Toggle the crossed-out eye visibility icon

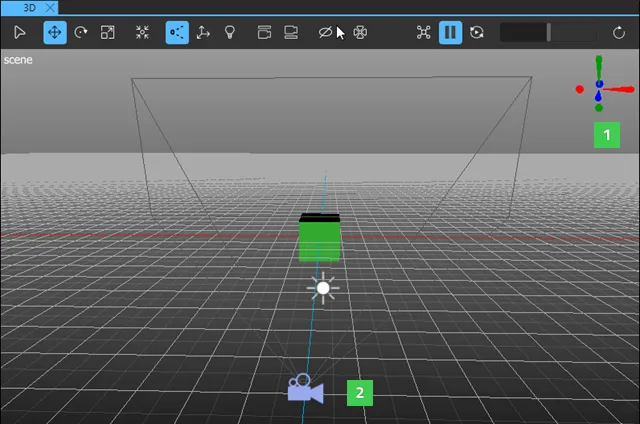[325, 32]
